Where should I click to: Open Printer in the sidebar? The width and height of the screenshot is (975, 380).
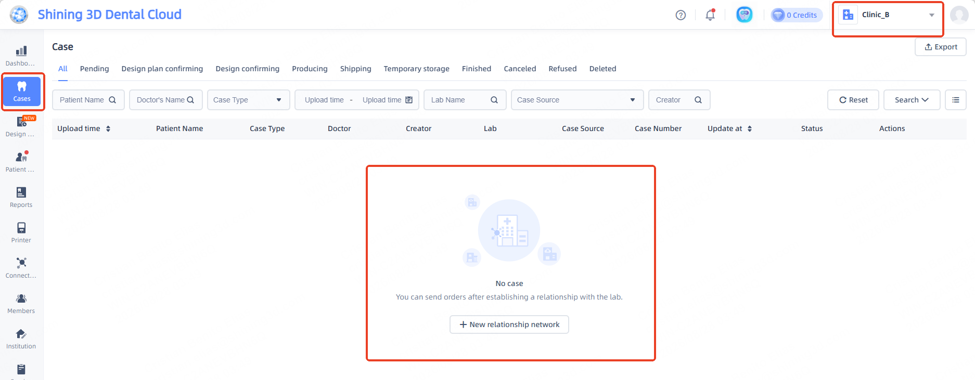[21, 233]
